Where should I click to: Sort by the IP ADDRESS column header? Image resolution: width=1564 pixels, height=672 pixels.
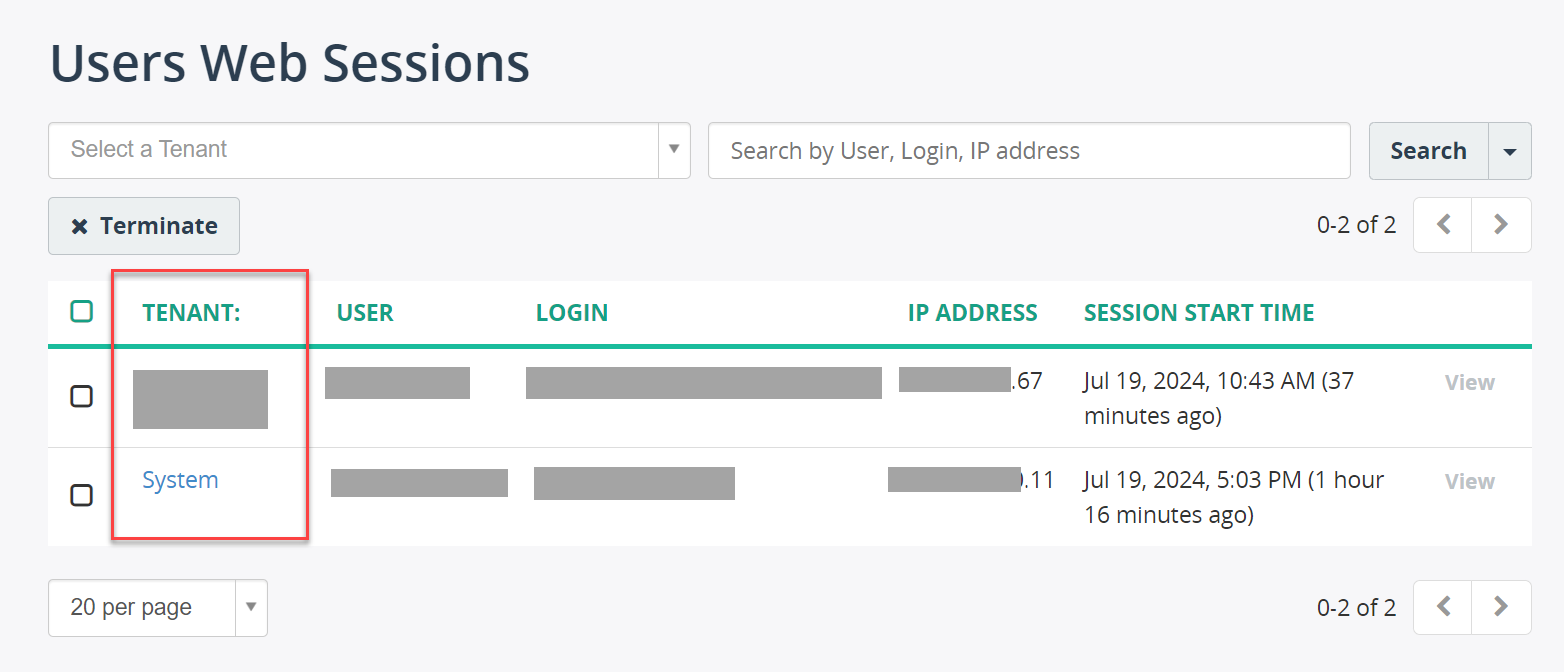(x=972, y=312)
